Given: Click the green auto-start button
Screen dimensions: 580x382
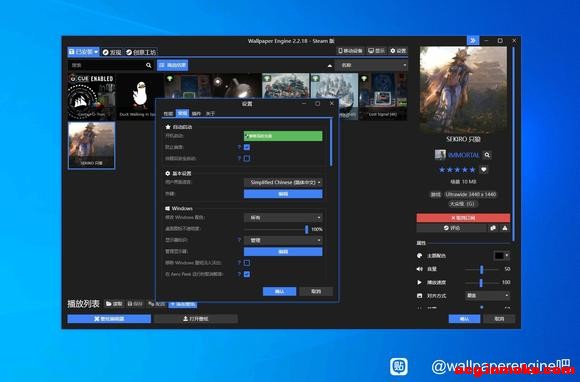Looking at the screenshot, I should point(283,136).
